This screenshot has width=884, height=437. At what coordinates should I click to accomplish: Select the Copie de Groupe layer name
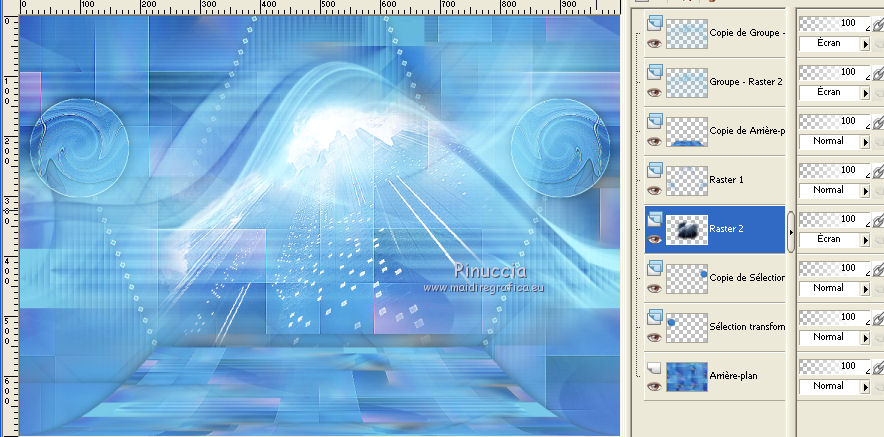tap(747, 33)
